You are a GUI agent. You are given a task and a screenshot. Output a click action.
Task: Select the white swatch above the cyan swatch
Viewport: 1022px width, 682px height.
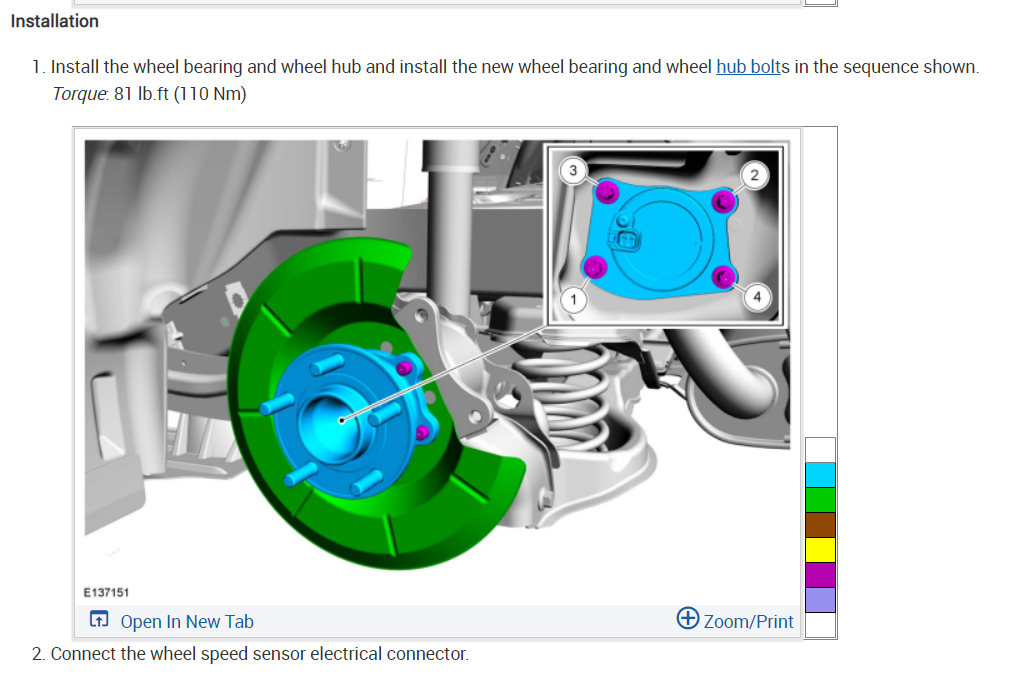tap(821, 450)
